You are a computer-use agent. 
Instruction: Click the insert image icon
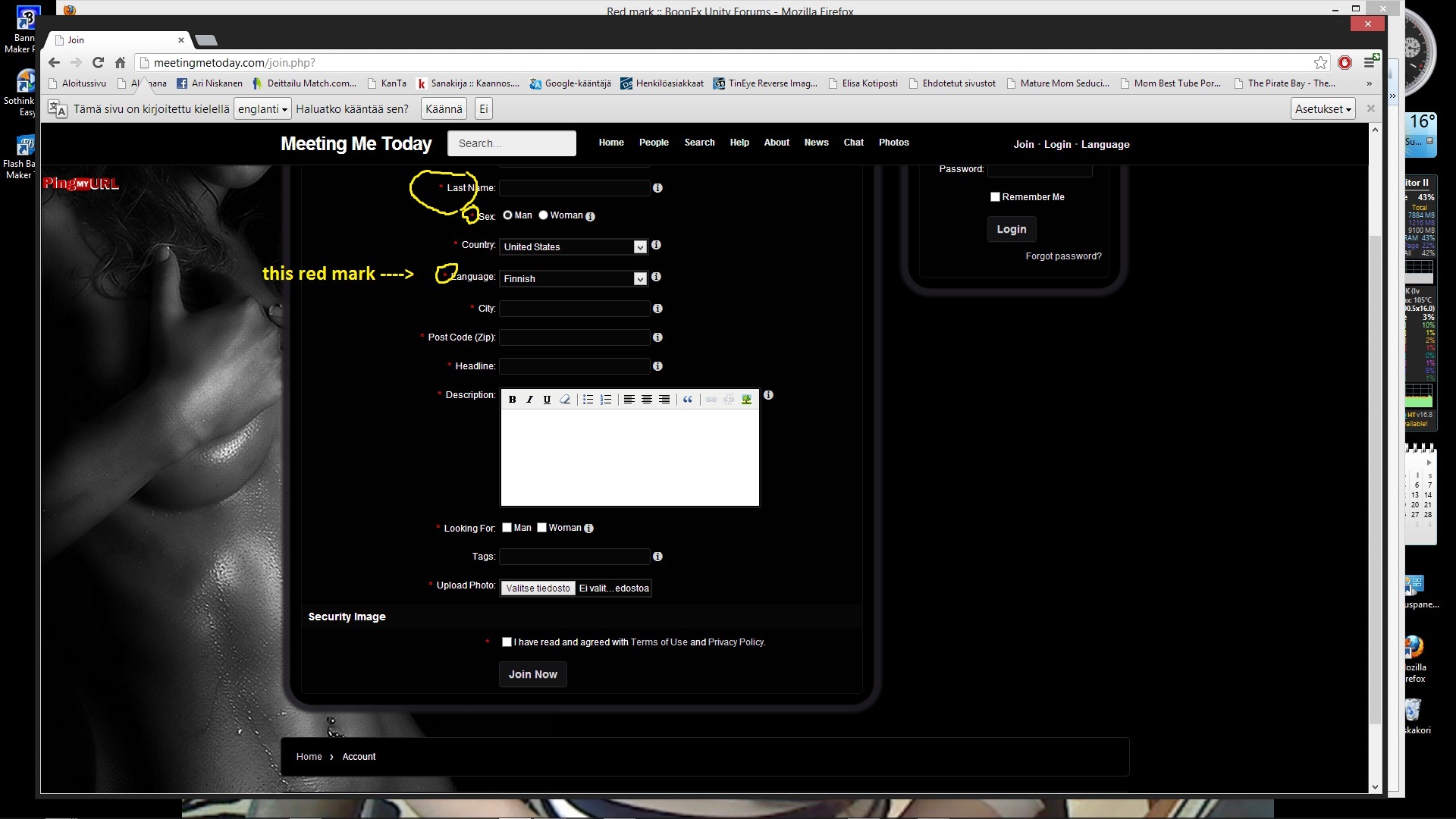(746, 400)
